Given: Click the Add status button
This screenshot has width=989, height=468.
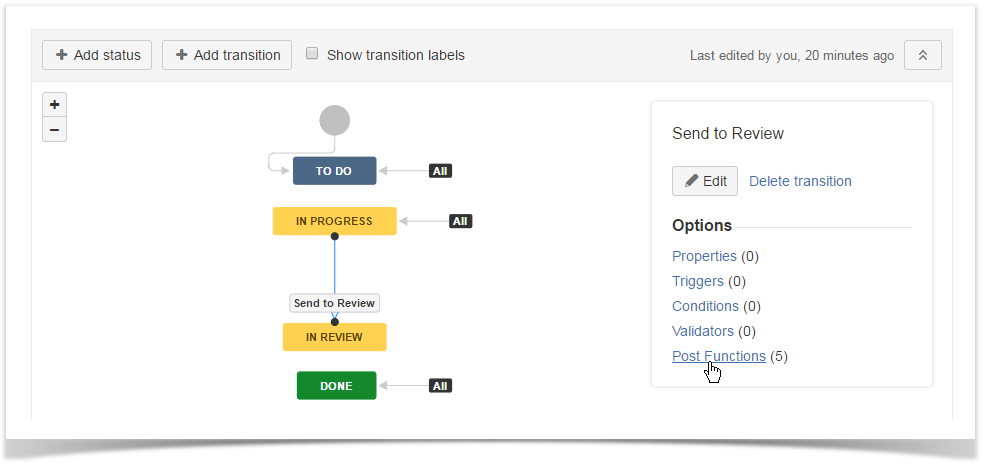Looking at the screenshot, I should [x=97, y=55].
